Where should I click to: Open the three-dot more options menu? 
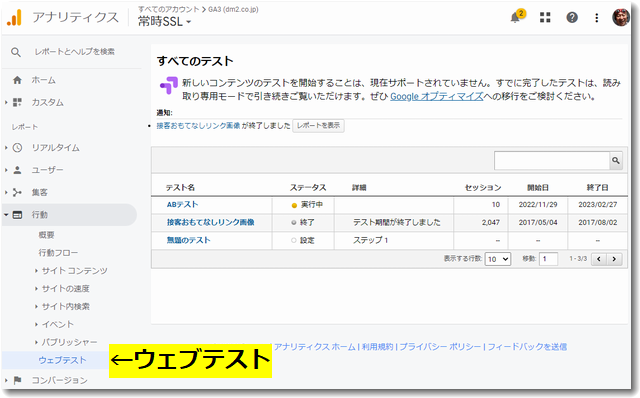pos(596,18)
